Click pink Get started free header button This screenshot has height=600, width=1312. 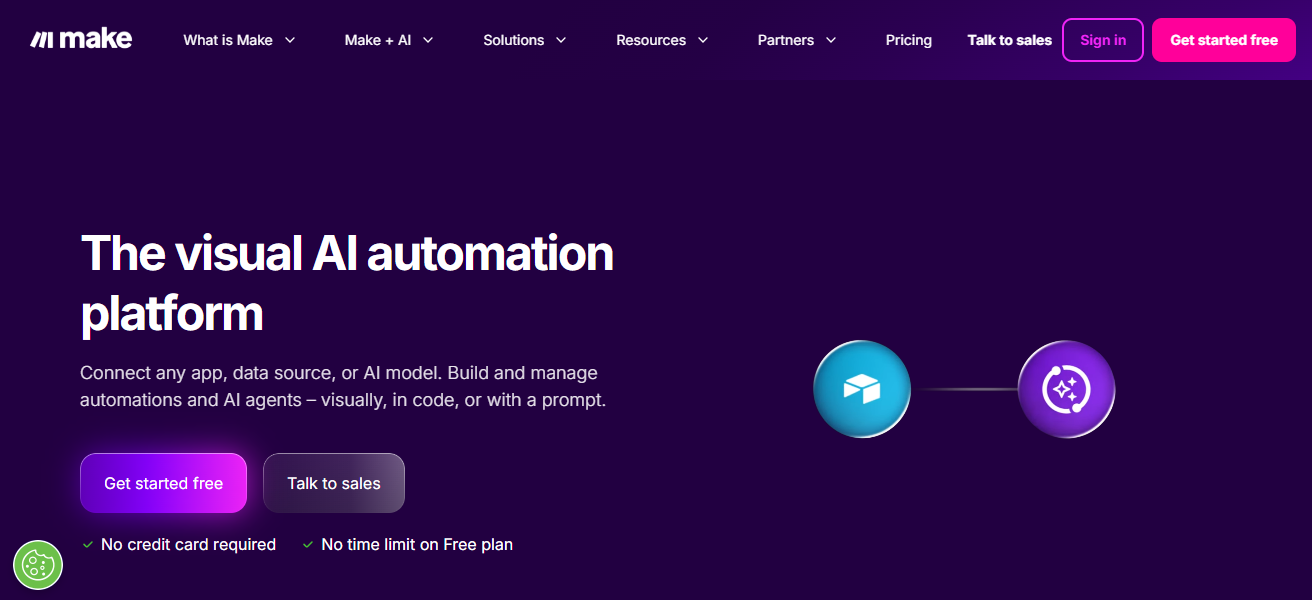1224,40
